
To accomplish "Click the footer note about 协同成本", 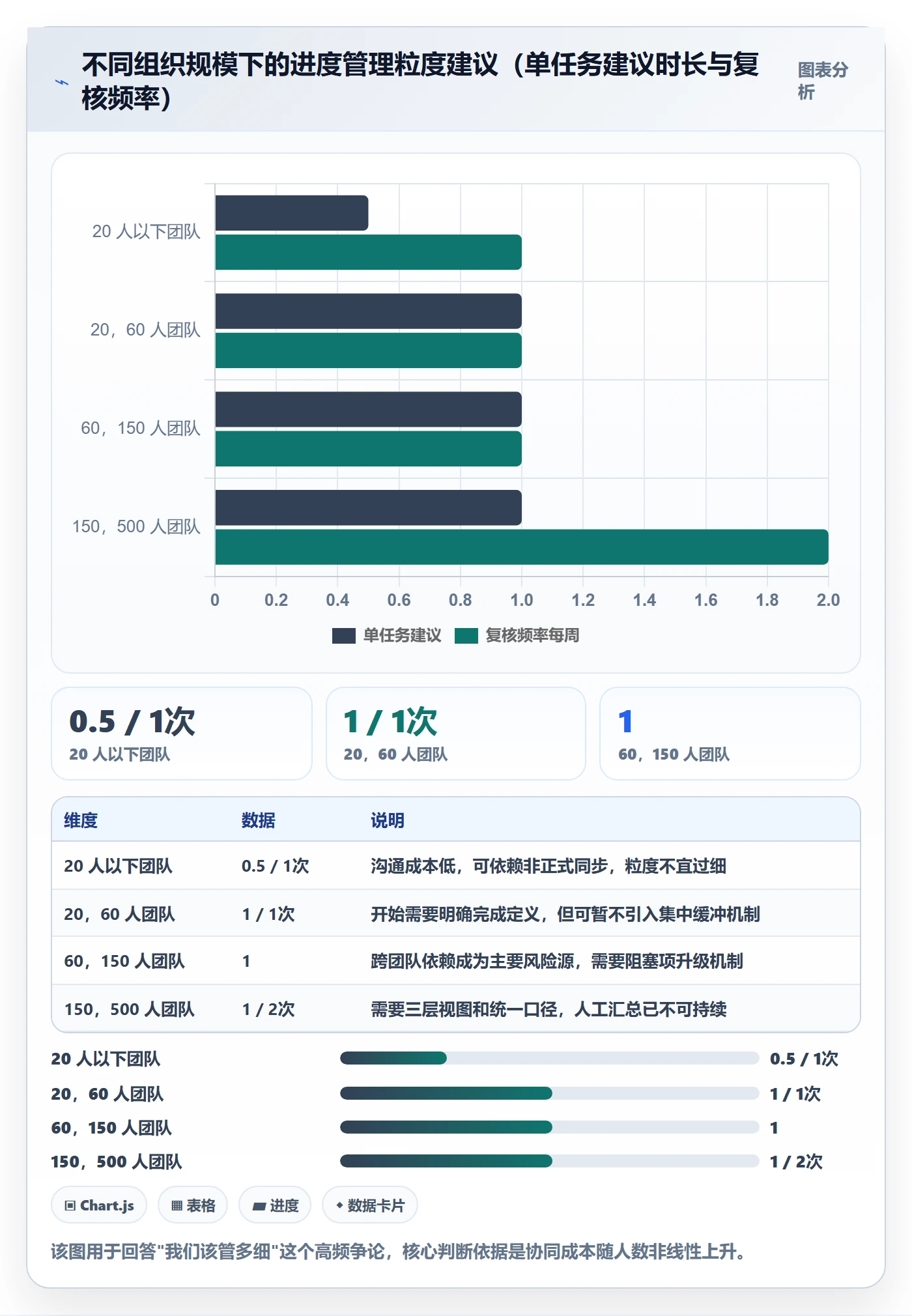I will click(399, 1252).
